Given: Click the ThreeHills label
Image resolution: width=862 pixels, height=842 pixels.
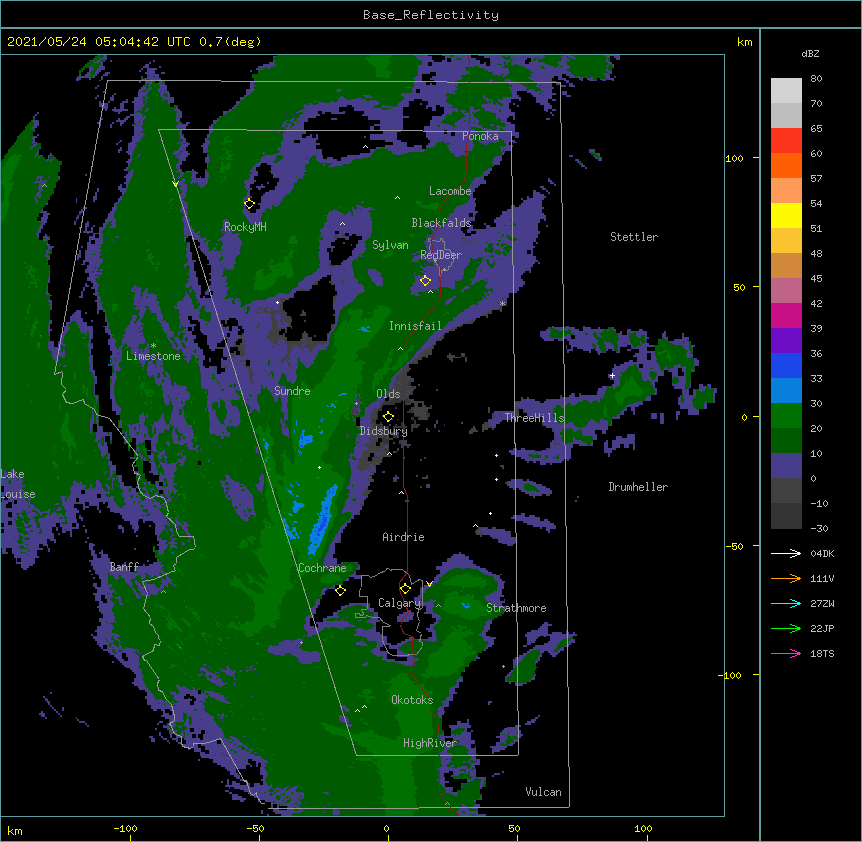Looking at the screenshot, I should tap(534, 418).
